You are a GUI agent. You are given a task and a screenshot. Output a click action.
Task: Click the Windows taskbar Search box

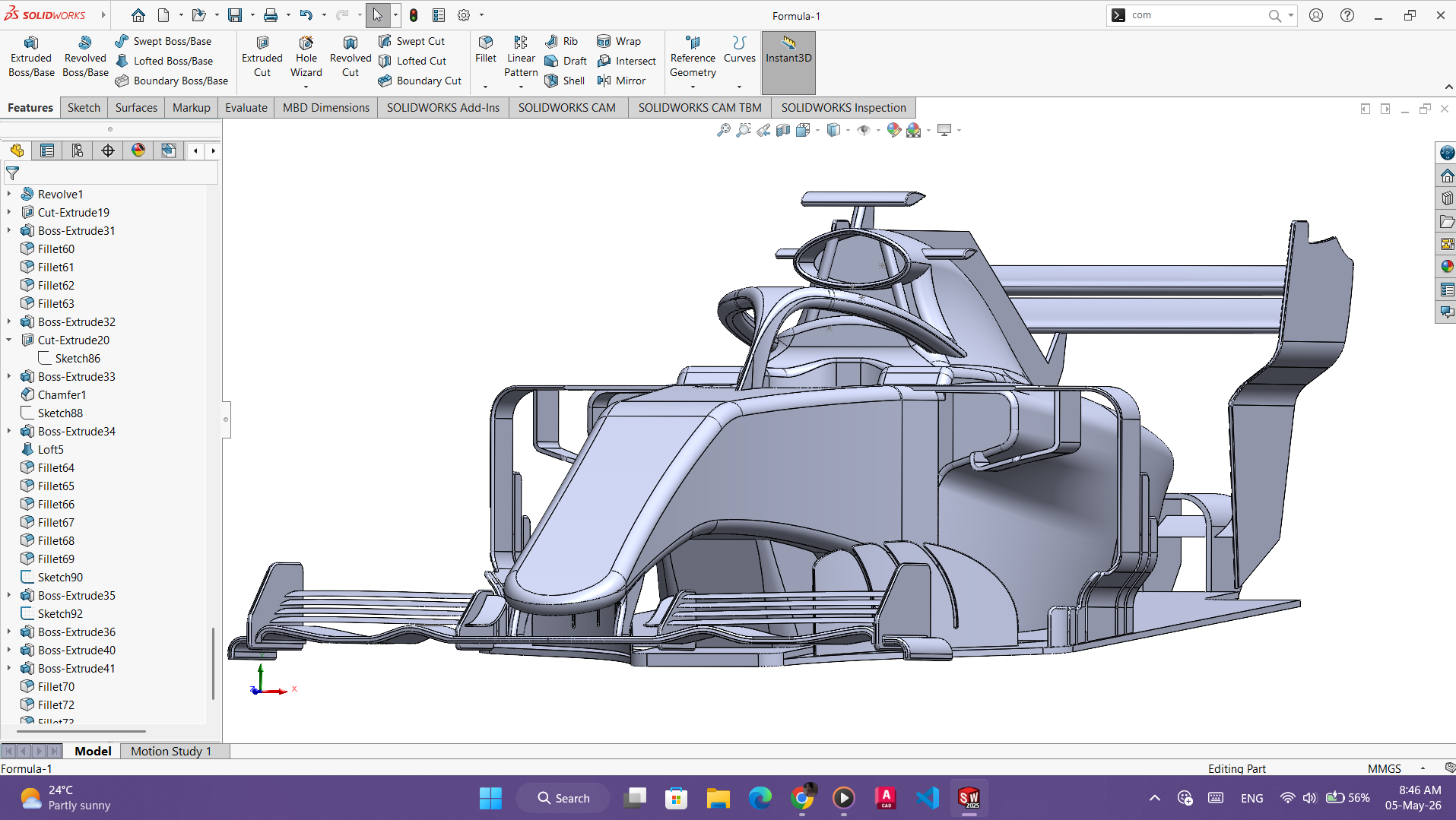pos(563,798)
